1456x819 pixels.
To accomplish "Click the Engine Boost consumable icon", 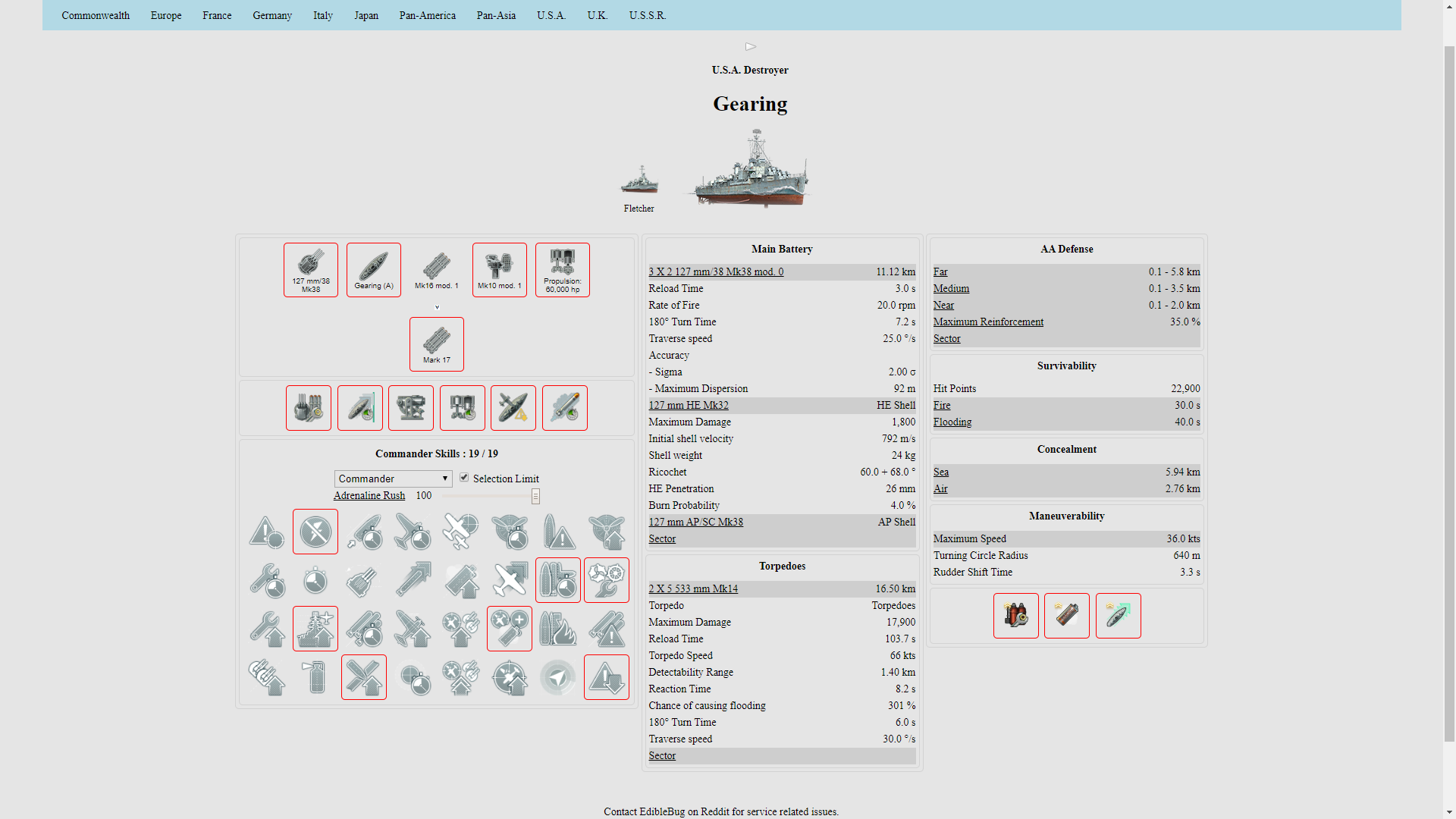I will pyautogui.click(x=1118, y=616).
